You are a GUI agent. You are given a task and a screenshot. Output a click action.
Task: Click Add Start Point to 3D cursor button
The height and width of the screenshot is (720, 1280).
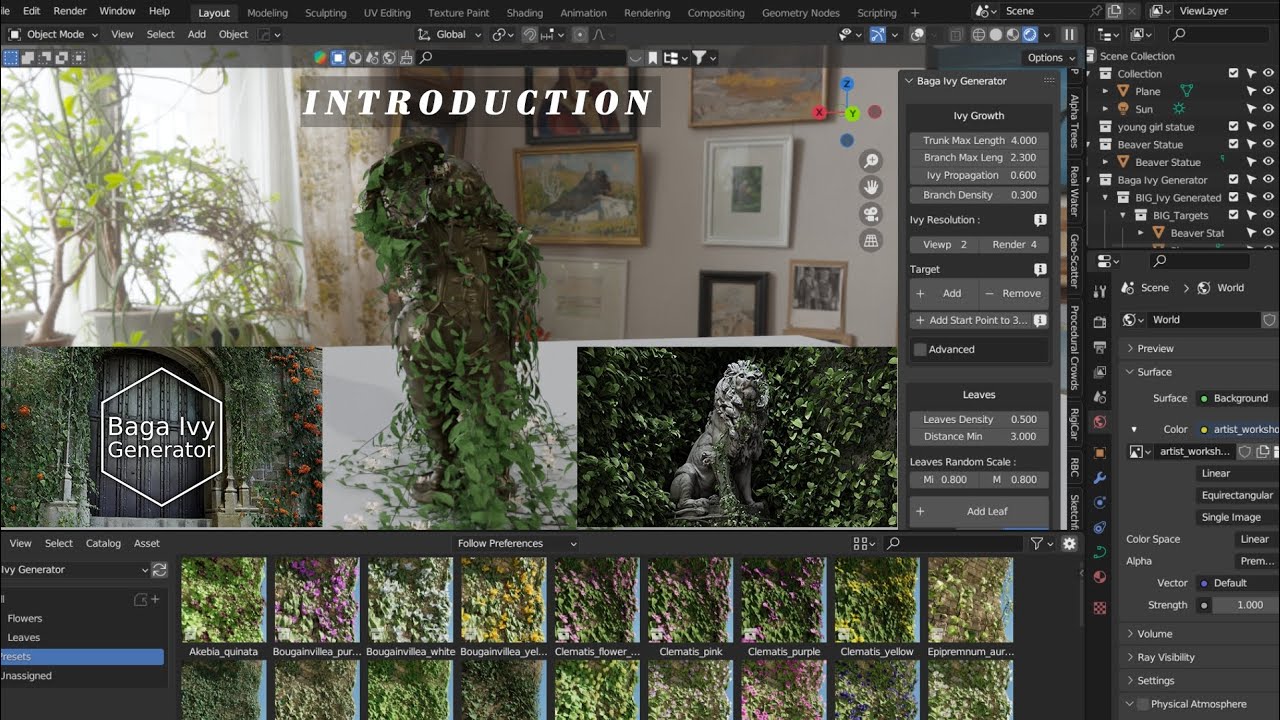click(x=970, y=320)
